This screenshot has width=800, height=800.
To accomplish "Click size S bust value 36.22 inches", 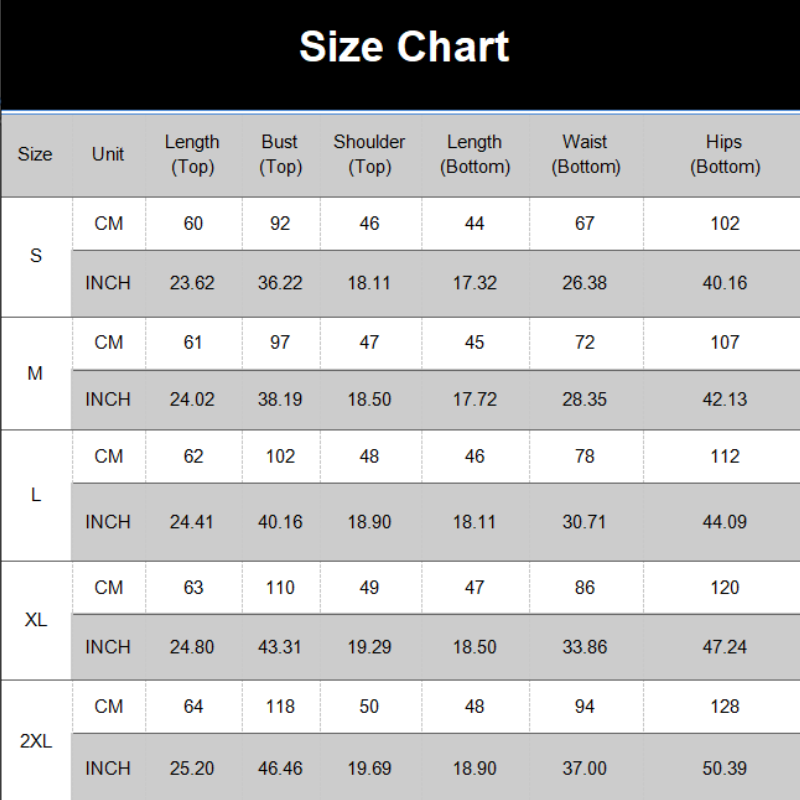I will (x=280, y=283).
